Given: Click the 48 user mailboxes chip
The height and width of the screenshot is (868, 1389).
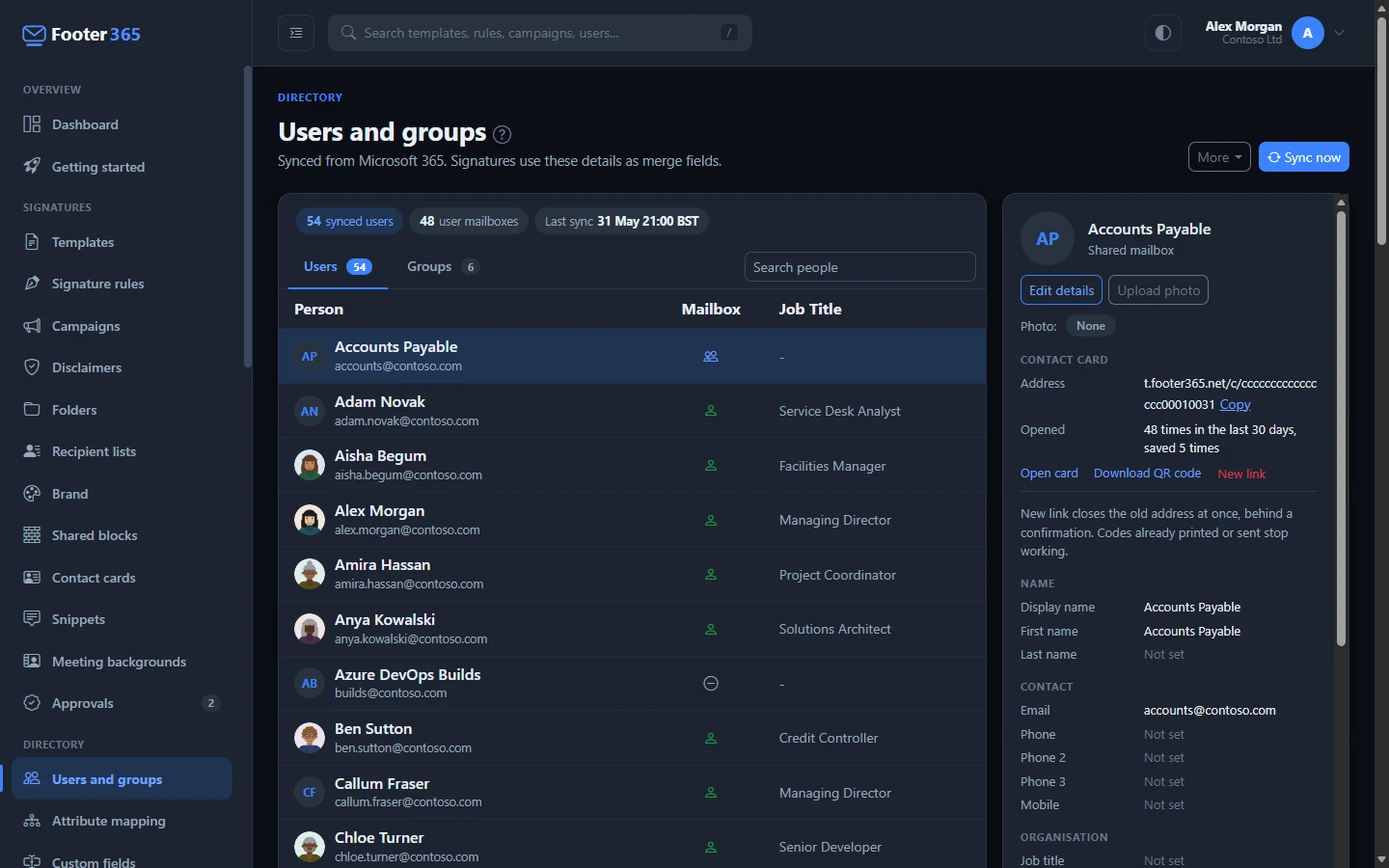Looking at the screenshot, I should [x=469, y=222].
